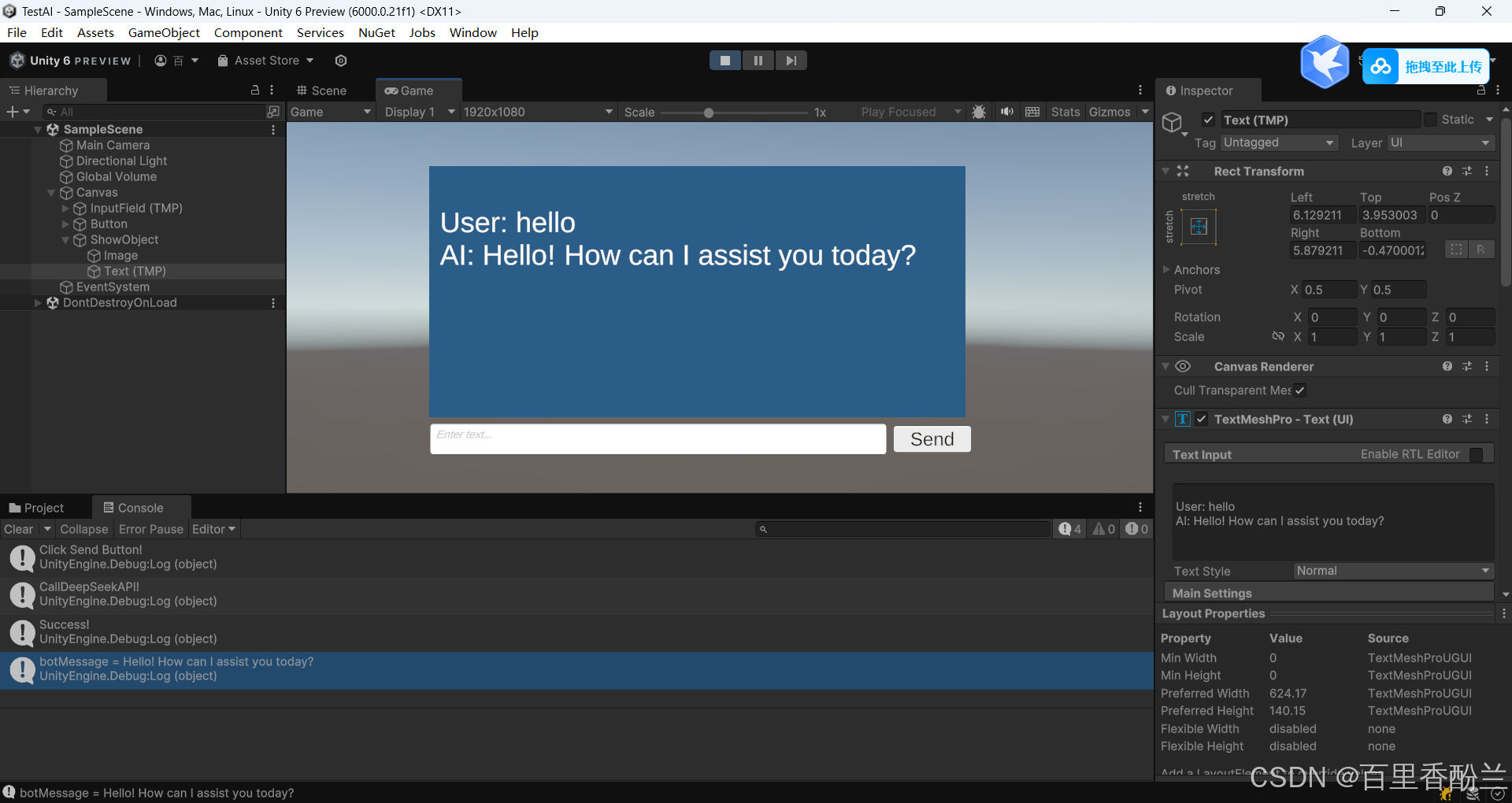Enable the RTL Editor checkbox

[x=1476, y=454]
